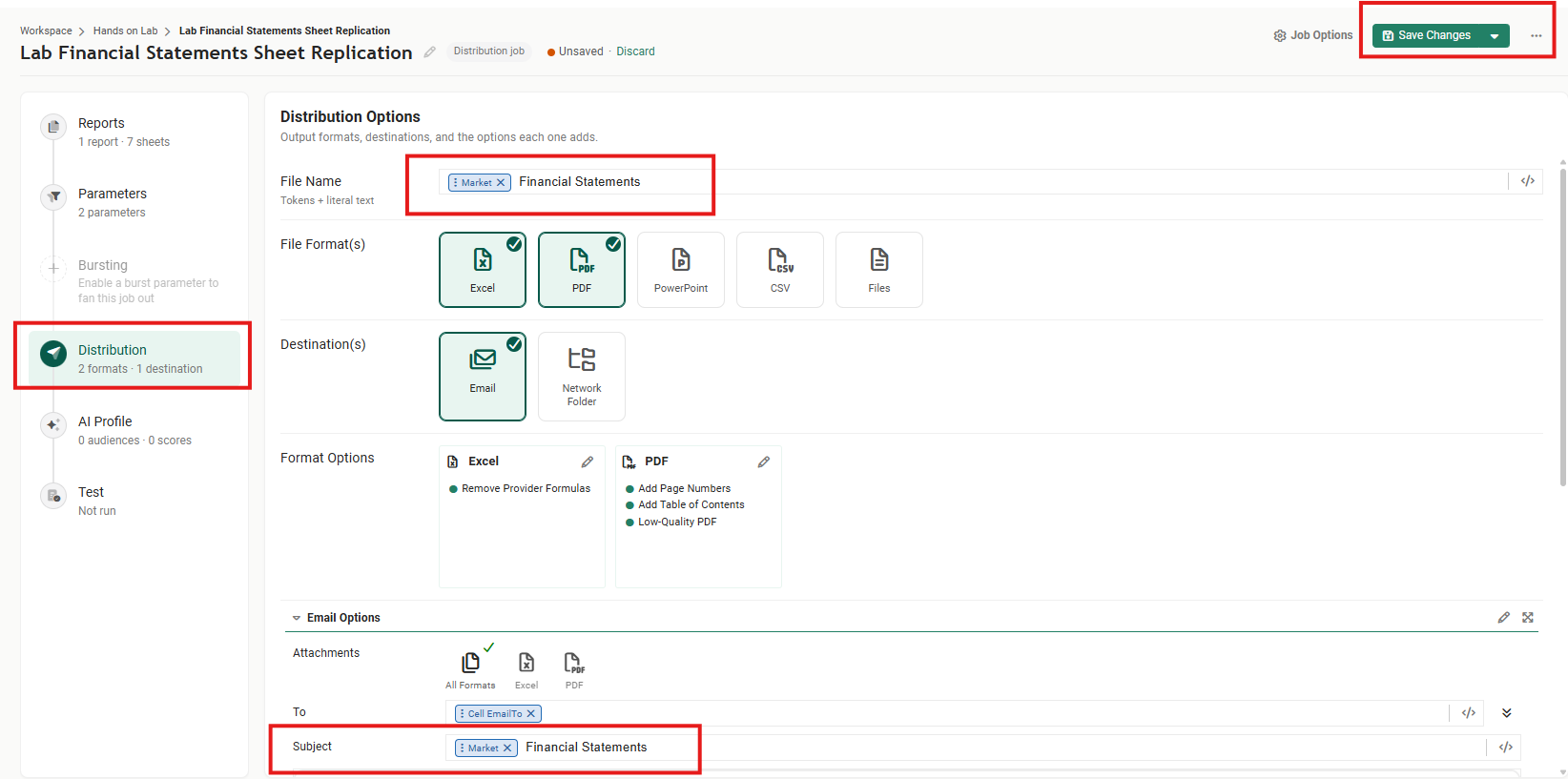Open the AI Profile step
Viewport: 1568px width, 779px height.
134,430
